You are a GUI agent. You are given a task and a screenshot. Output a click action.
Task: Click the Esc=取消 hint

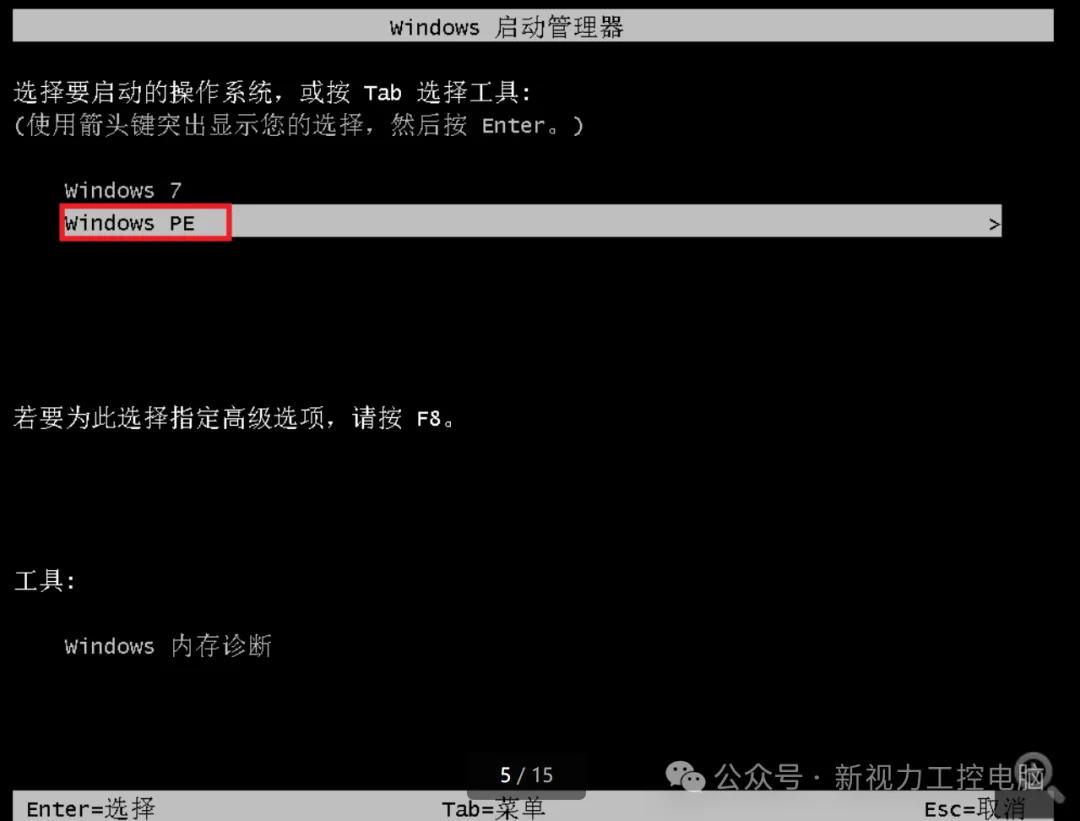pyautogui.click(x=975, y=809)
